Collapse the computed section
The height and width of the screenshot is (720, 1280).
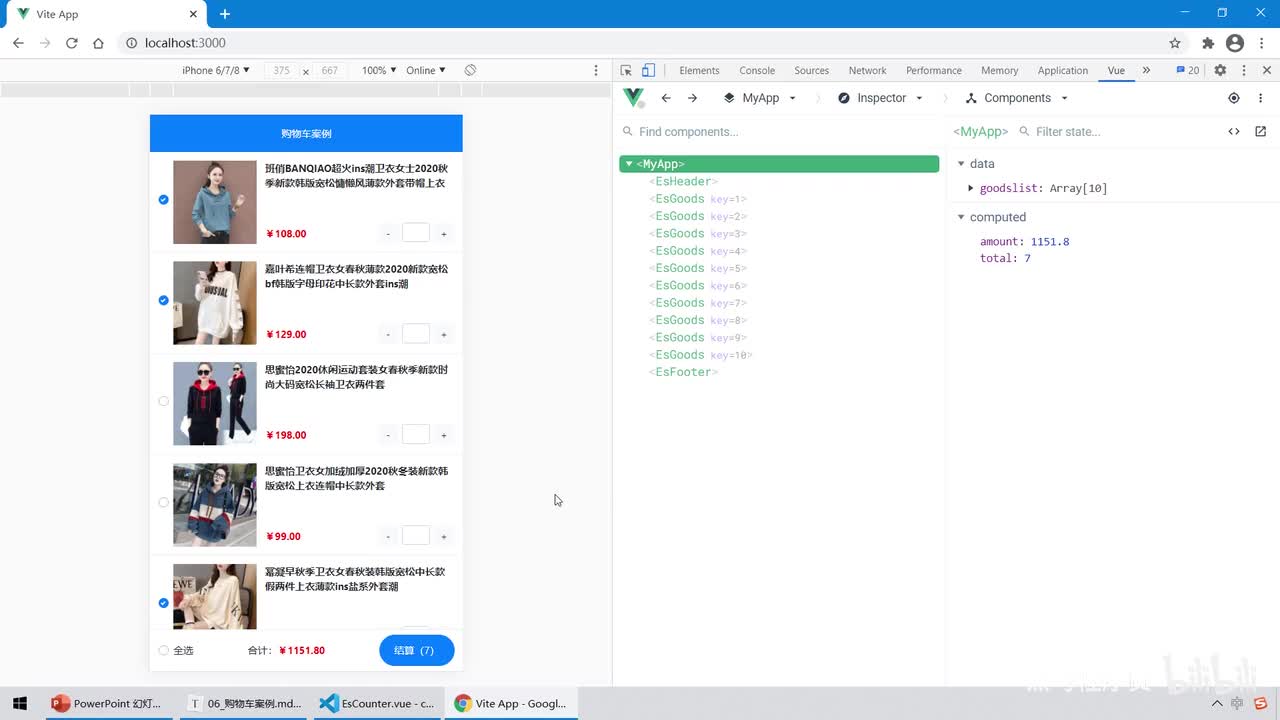coord(961,217)
